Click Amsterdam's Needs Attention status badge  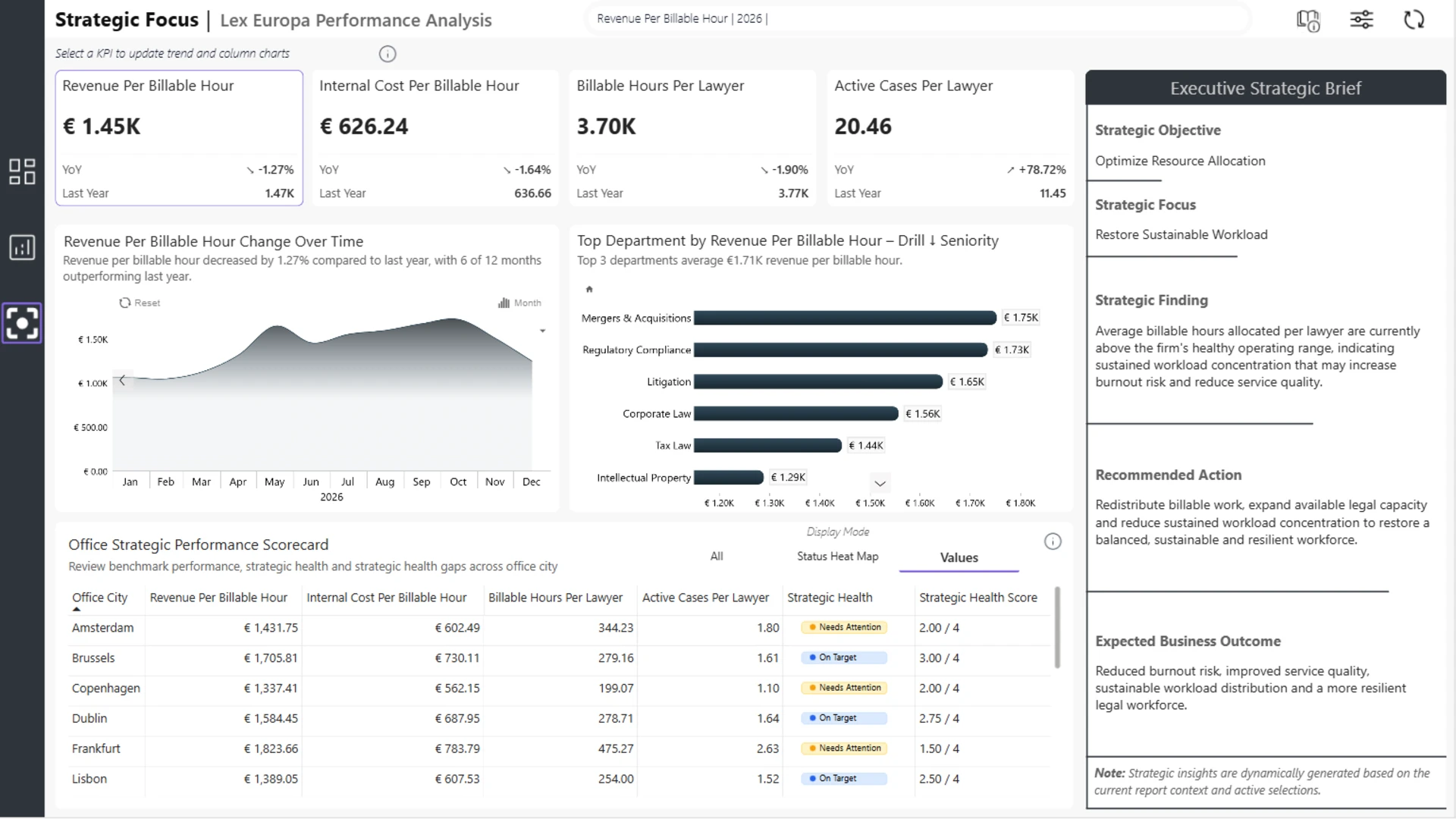pos(844,627)
